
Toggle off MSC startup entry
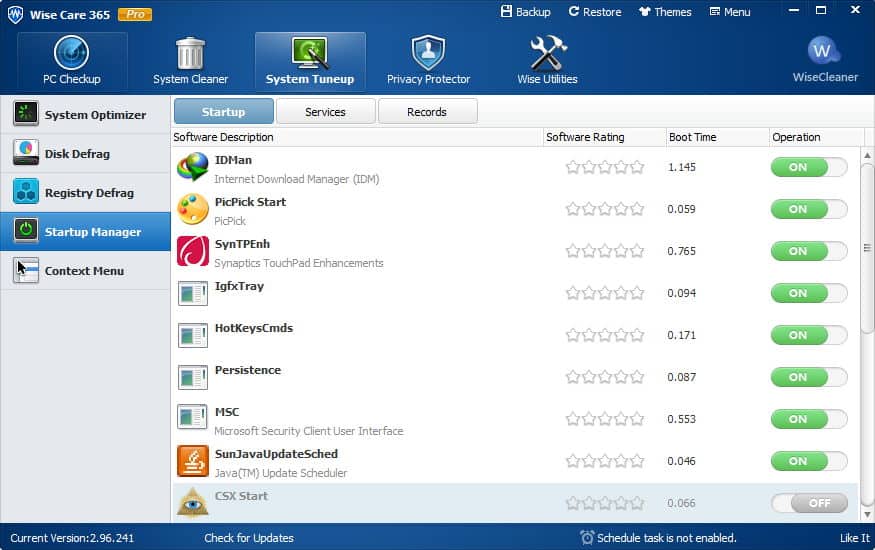coord(809,419)
